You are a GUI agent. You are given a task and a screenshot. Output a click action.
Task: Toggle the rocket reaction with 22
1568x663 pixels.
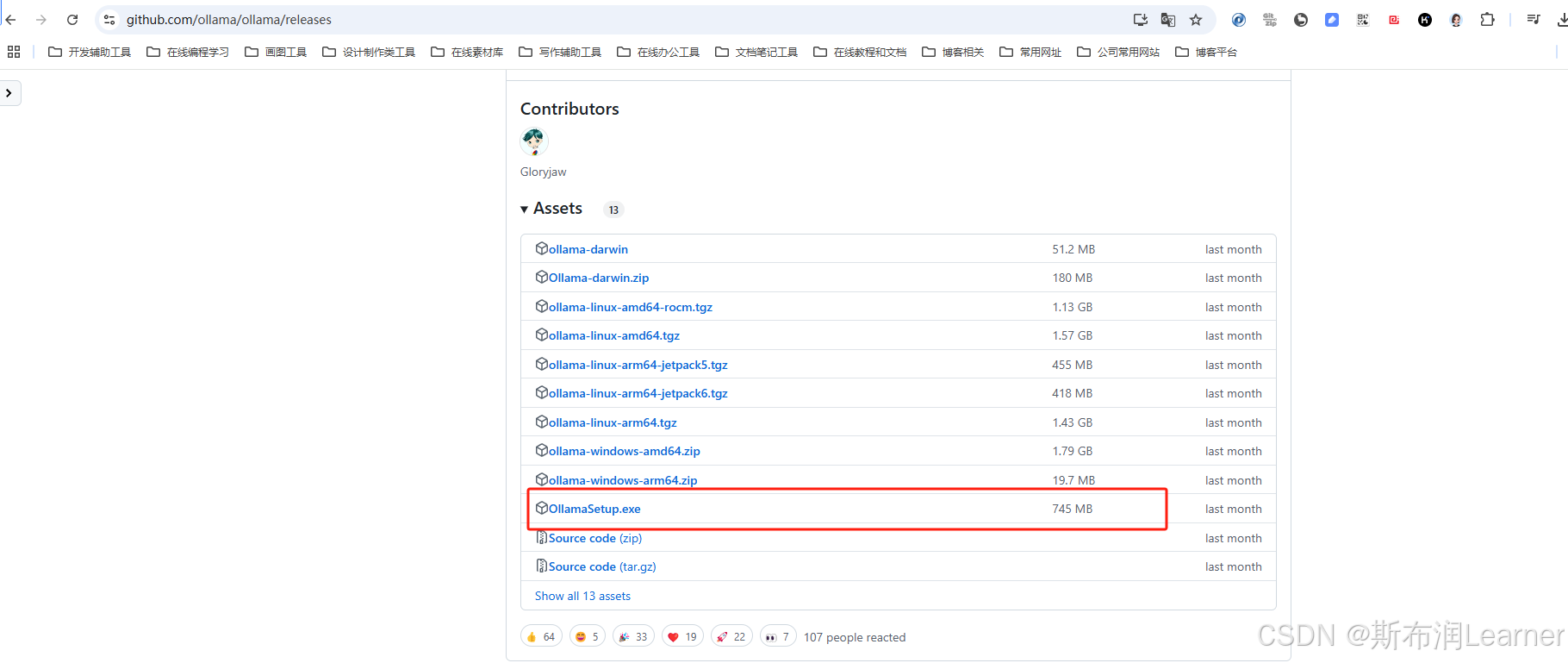pyautogui.click(x=731, y=636)
